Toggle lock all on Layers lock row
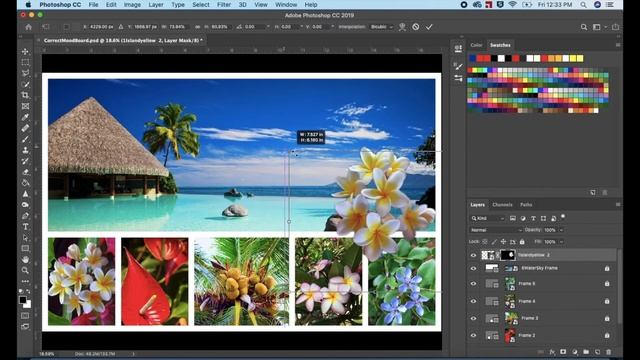 pyautogui.click(x=522, y=242)
